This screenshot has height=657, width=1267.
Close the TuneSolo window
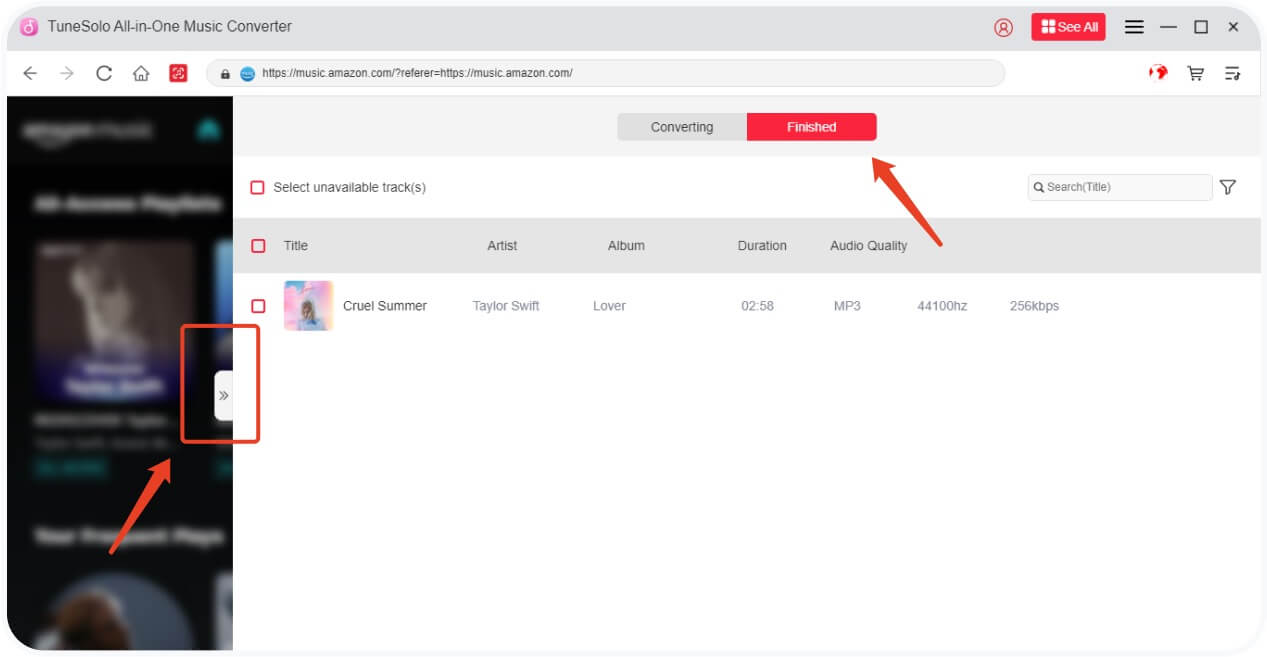(x=1233, y=27)
